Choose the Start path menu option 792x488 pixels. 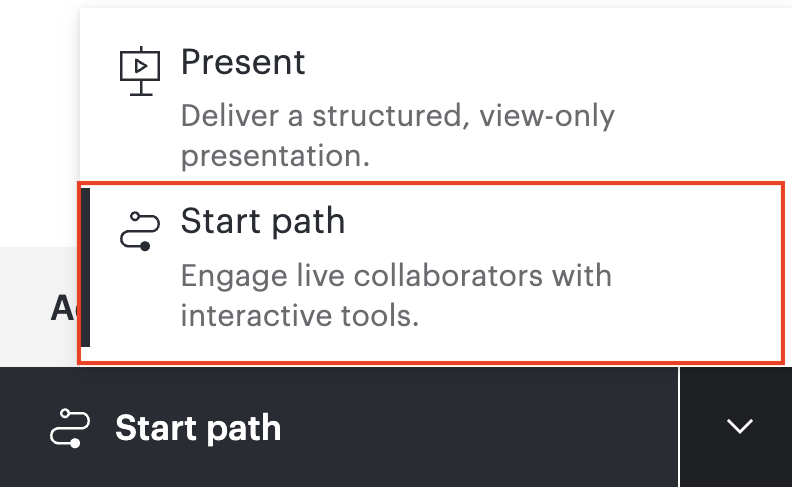(431, 273)
